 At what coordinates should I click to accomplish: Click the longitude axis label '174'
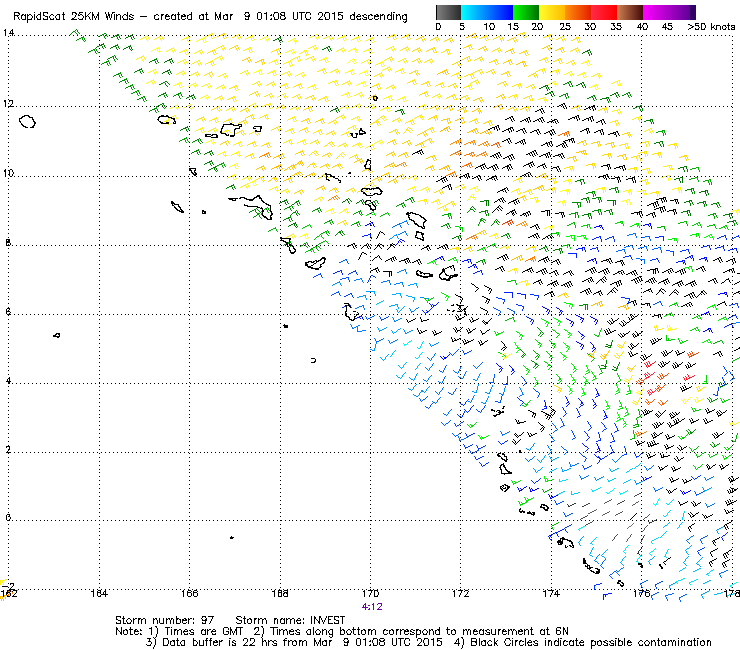(551, 593)
